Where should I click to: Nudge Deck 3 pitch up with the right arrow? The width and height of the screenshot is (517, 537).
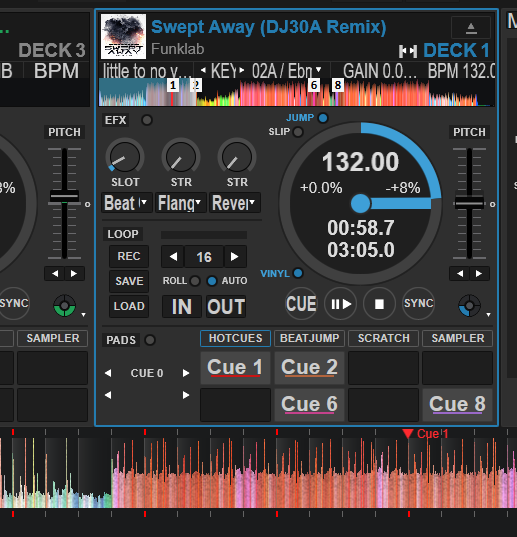click(74, 274)
